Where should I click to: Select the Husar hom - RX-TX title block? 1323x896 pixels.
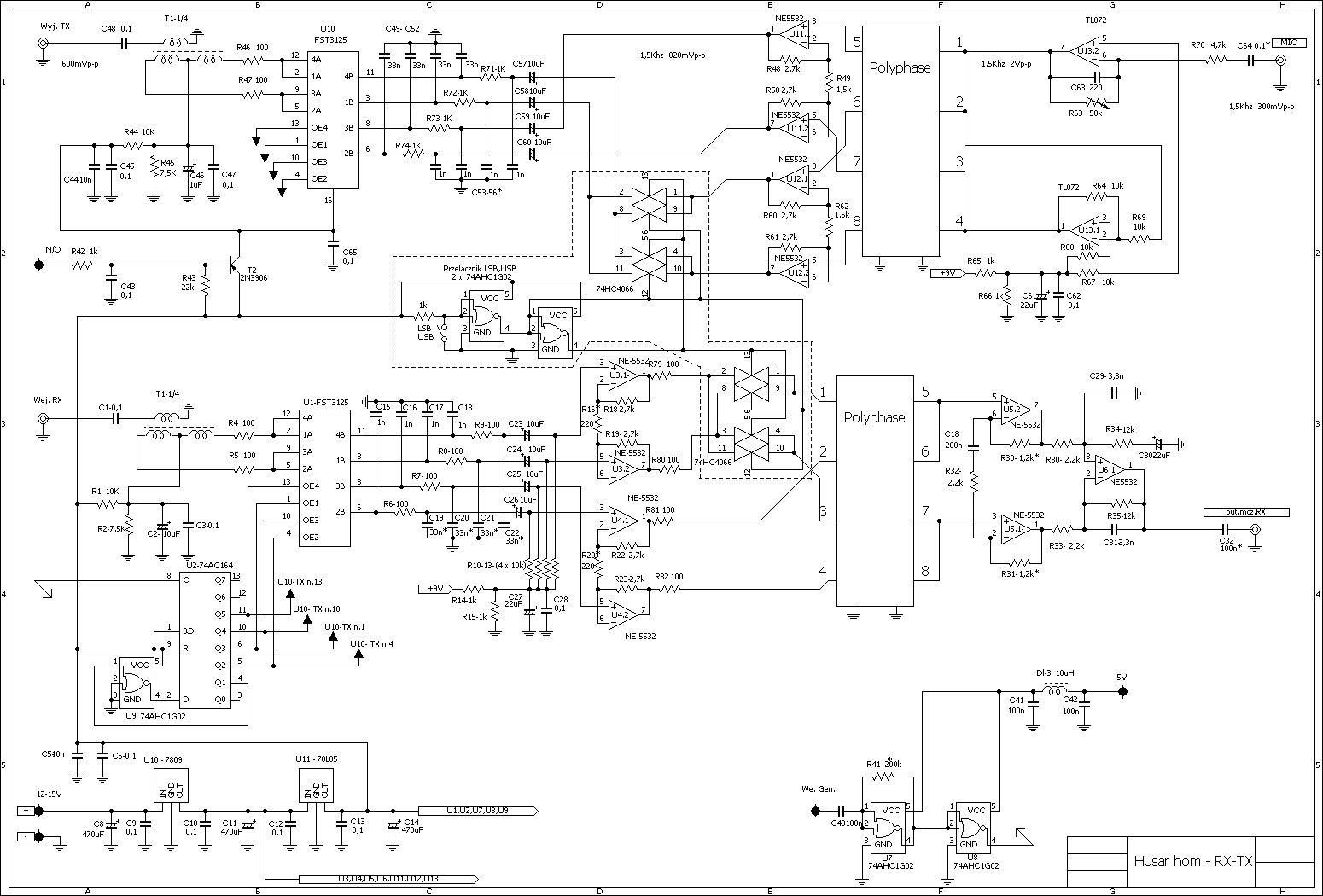click(x=1192, y=862)
